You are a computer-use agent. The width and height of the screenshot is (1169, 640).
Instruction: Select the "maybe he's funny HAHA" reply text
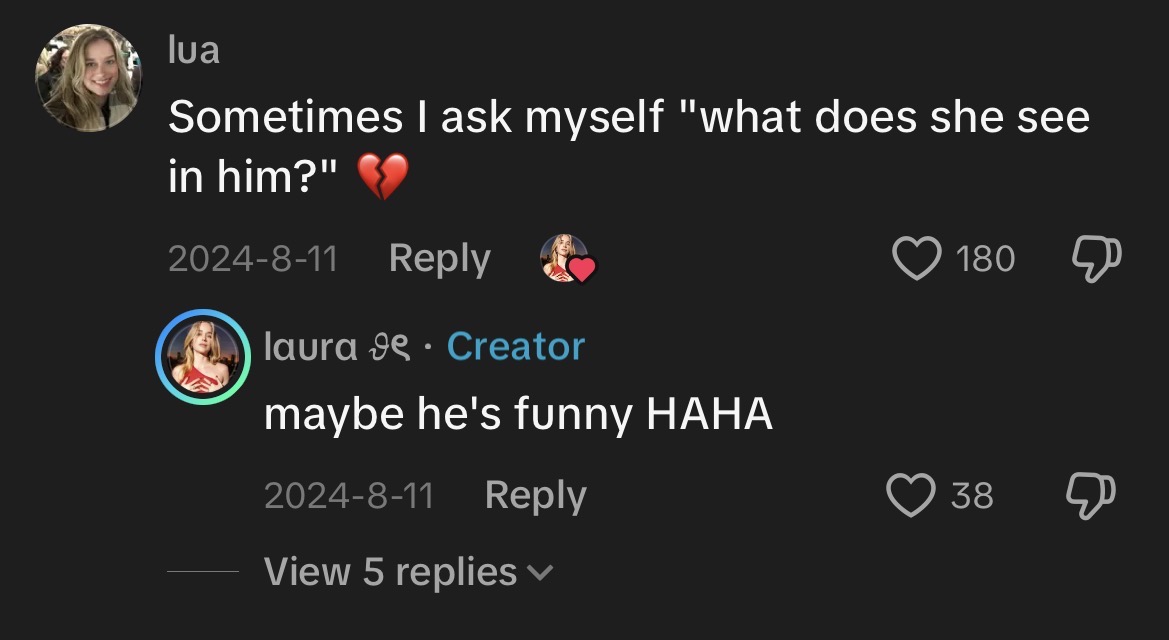[x=518, y=414]
